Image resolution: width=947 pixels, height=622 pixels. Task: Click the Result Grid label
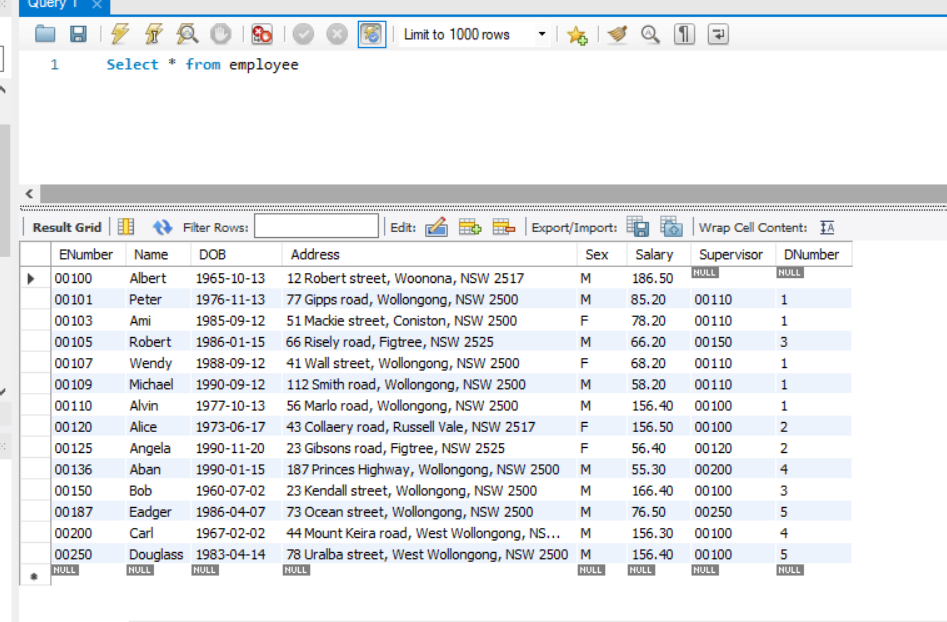click(x=65, y=227)
